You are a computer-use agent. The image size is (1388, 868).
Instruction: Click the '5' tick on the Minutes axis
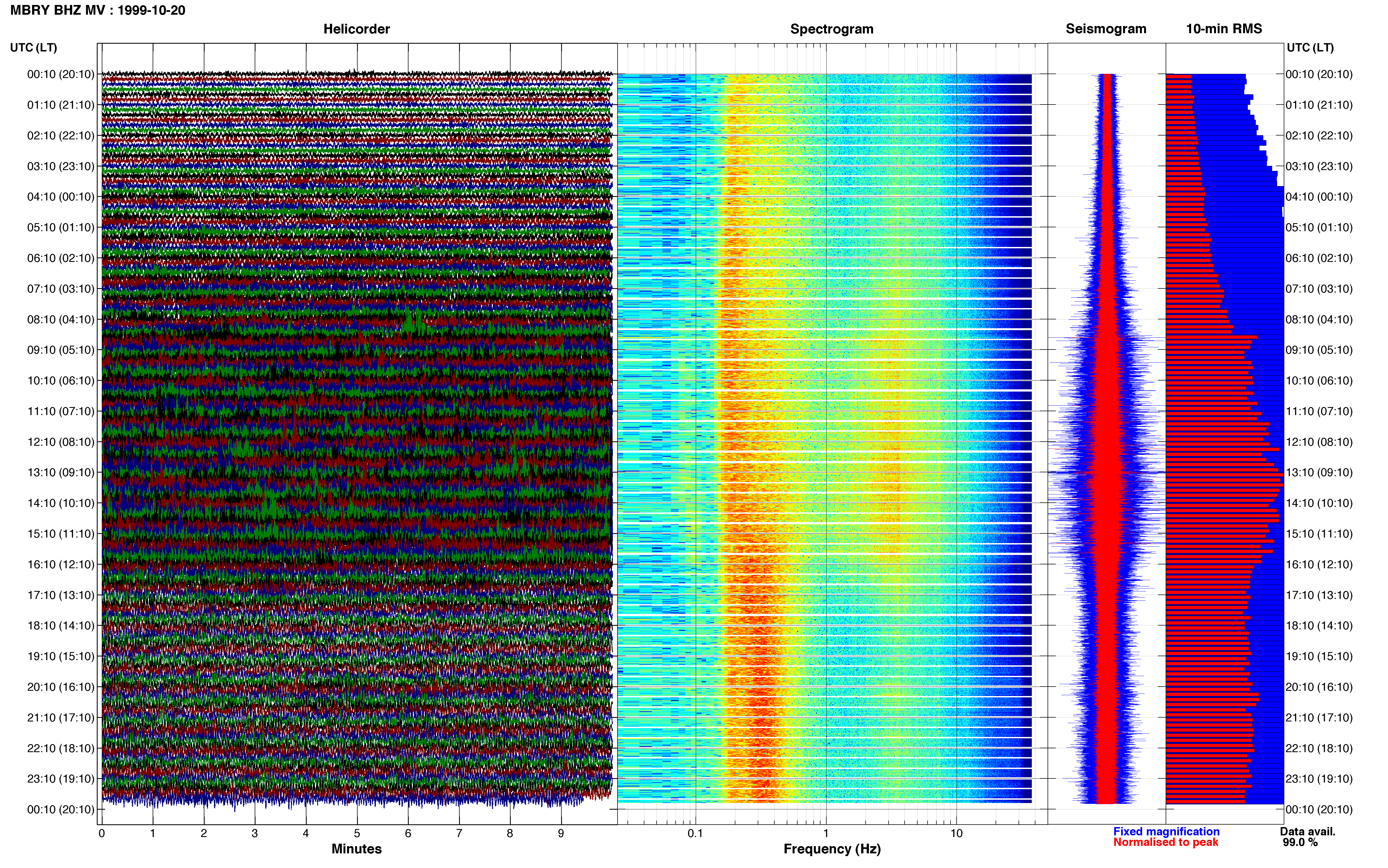pos(357,833)
